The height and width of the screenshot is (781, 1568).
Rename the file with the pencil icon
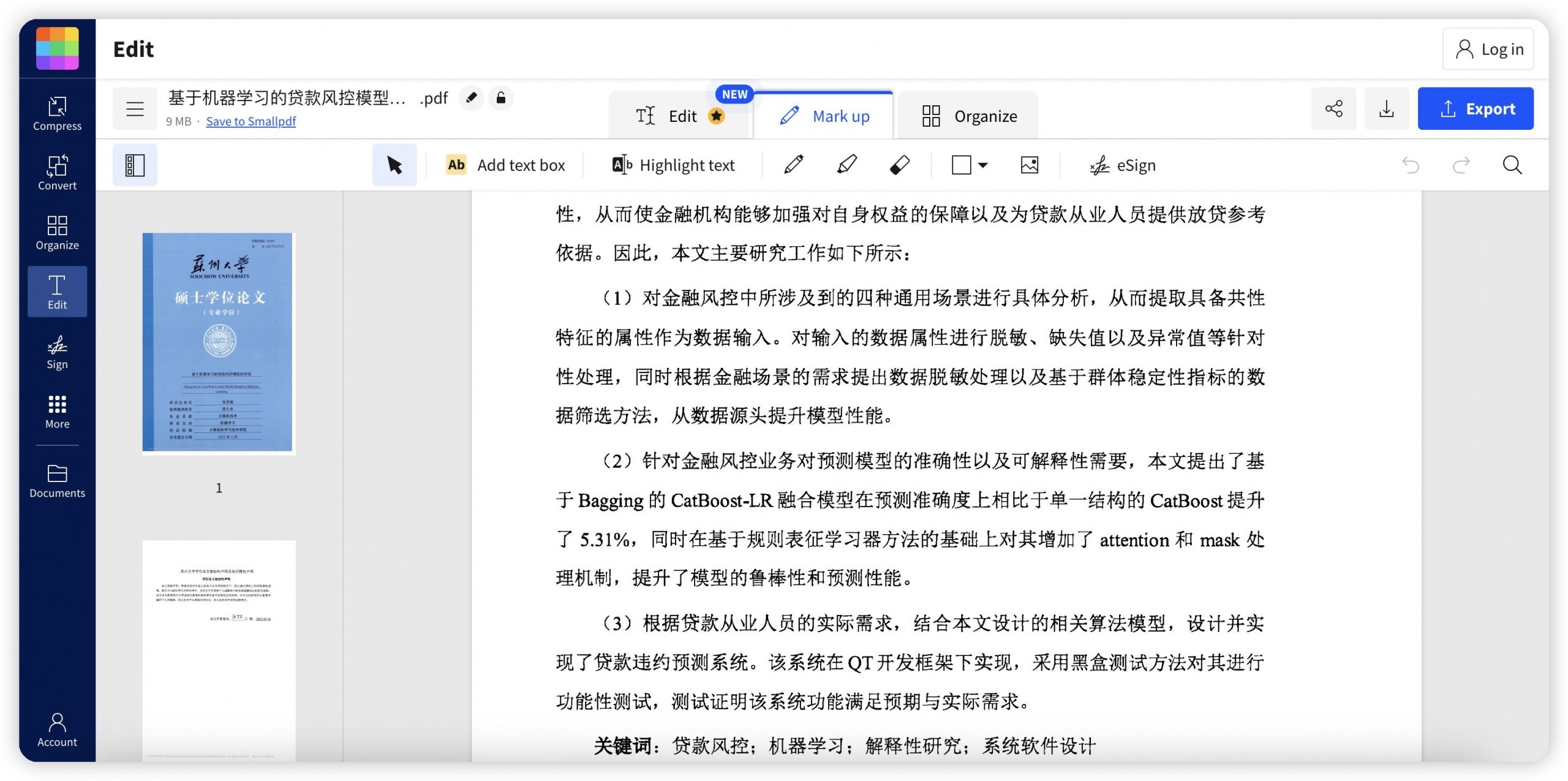(471, 98)
